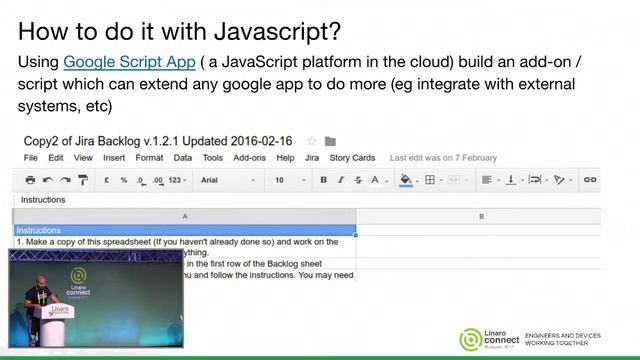Open the 123 more formats dropdown
This screenshot has width=640, height=360.
coord(178,180)
